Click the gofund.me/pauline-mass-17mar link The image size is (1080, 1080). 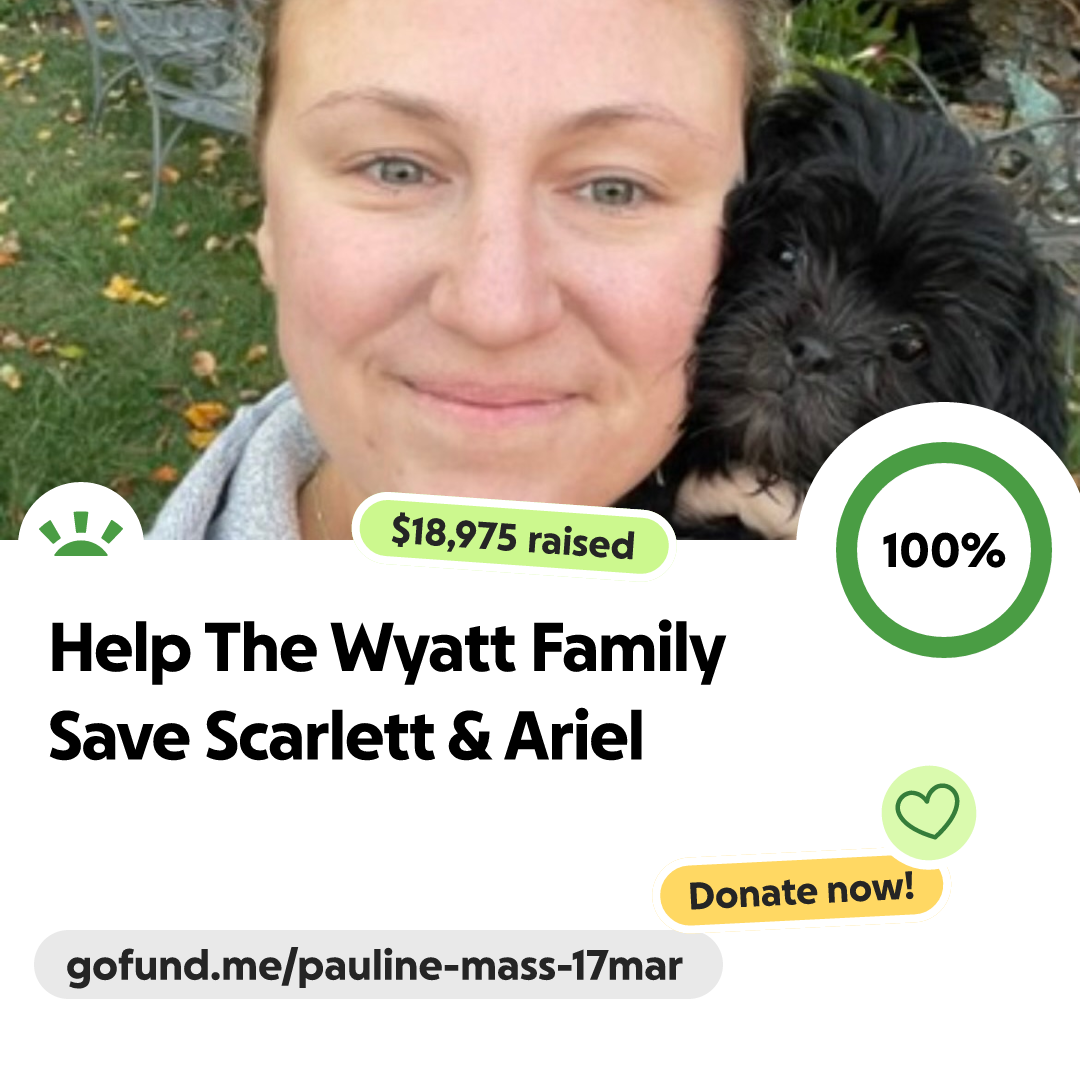[x=377, y=965]
